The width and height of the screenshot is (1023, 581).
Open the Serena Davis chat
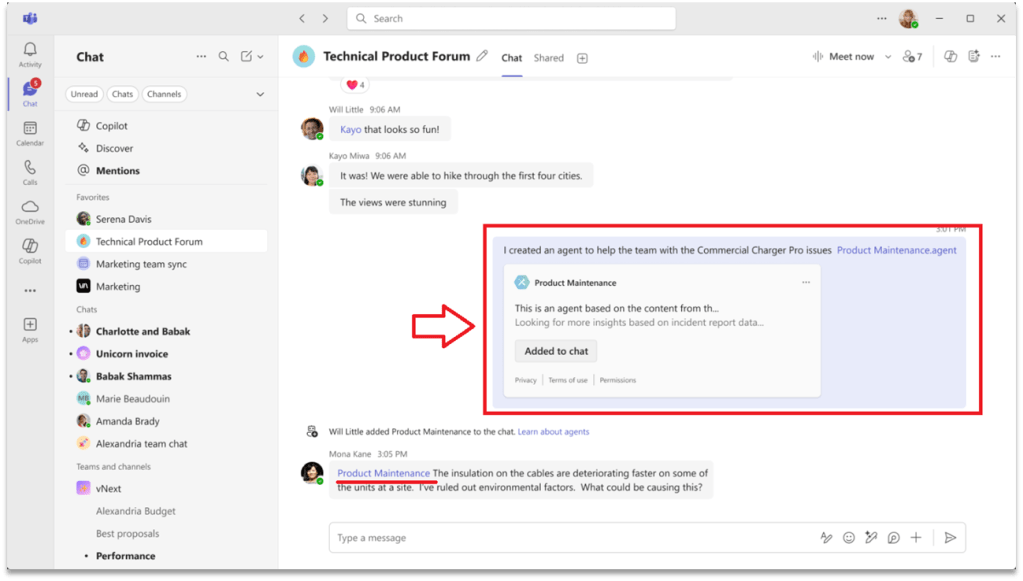[x=123, y=219]
